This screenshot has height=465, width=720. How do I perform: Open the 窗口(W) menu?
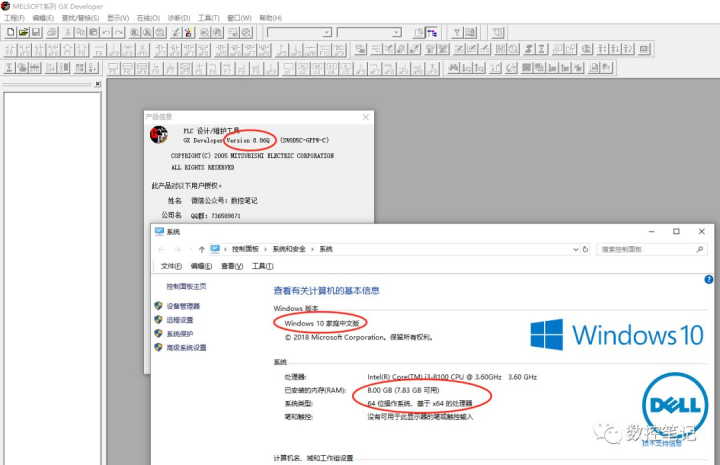239,18
